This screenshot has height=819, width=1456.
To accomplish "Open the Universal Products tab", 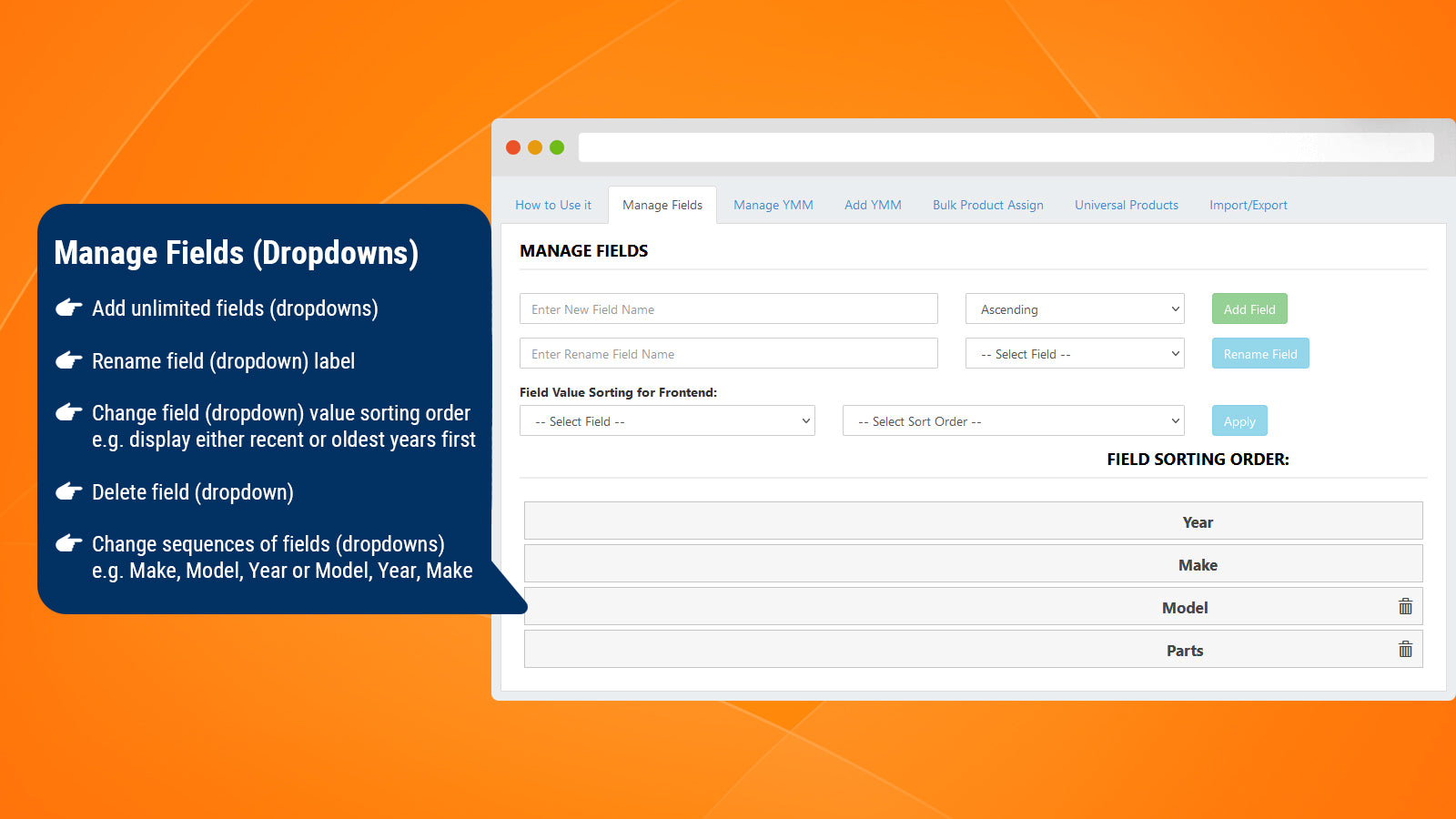I will (x=1126, y=205).
